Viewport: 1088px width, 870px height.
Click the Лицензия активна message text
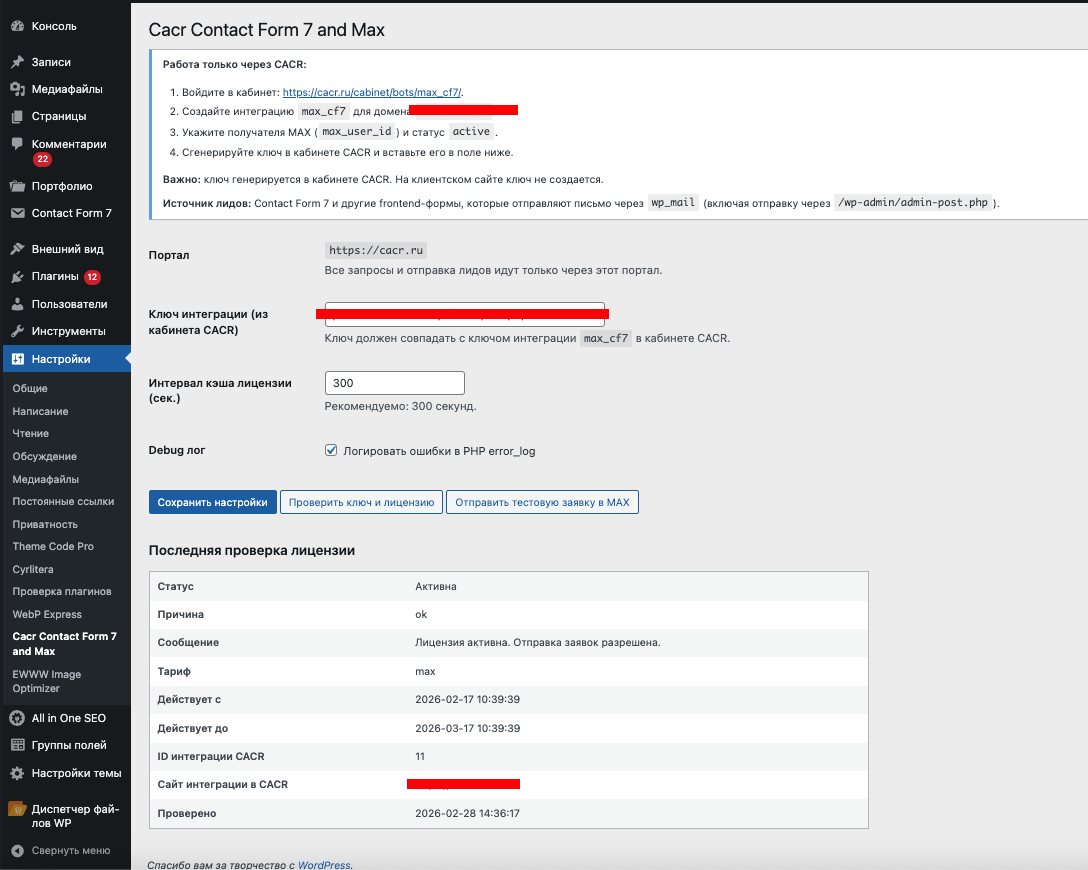pyautogui.click(x=538, y=642)
